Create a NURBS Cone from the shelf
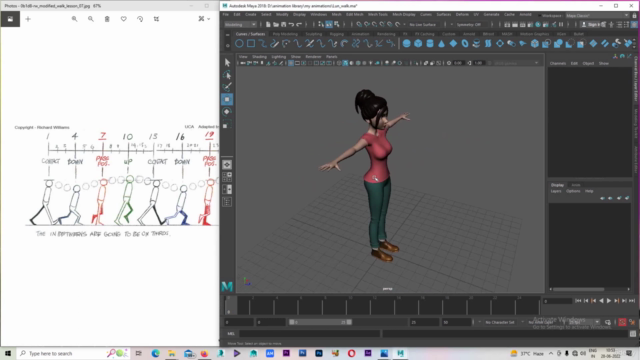Screen dimensions: 640x360 click(441, 44)
